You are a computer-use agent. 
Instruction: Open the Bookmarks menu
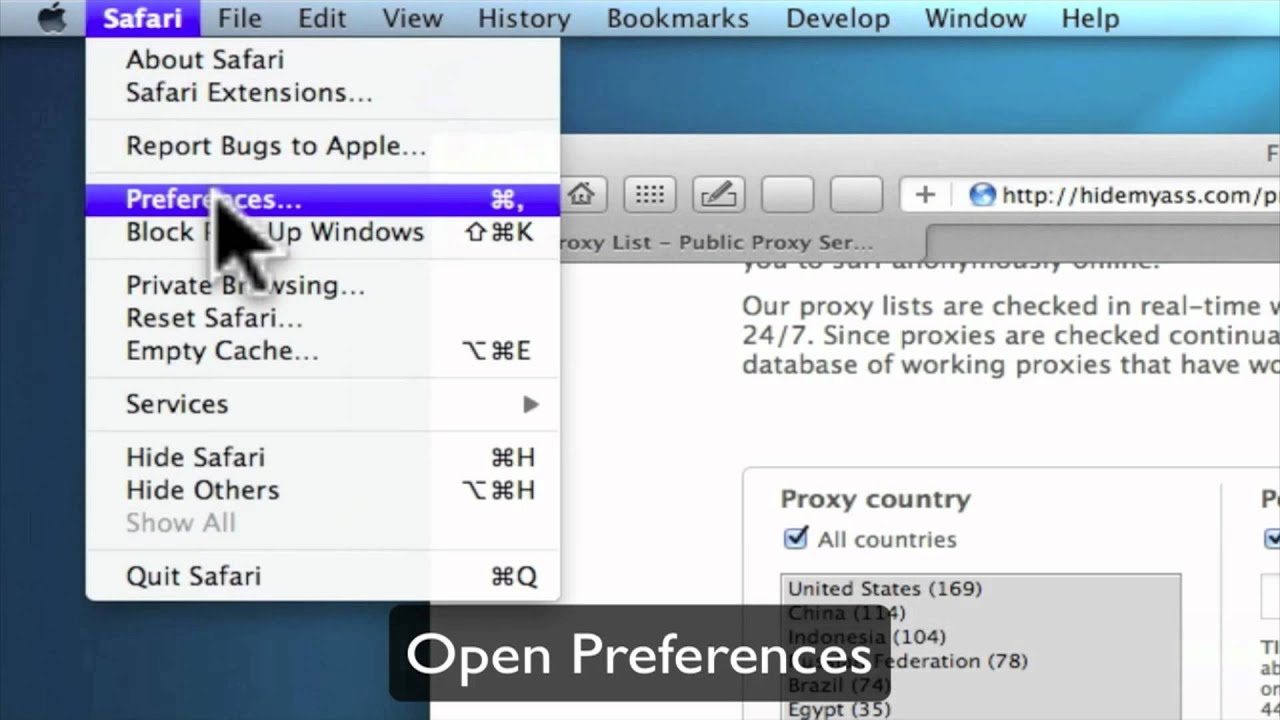(x=677, y=18)
